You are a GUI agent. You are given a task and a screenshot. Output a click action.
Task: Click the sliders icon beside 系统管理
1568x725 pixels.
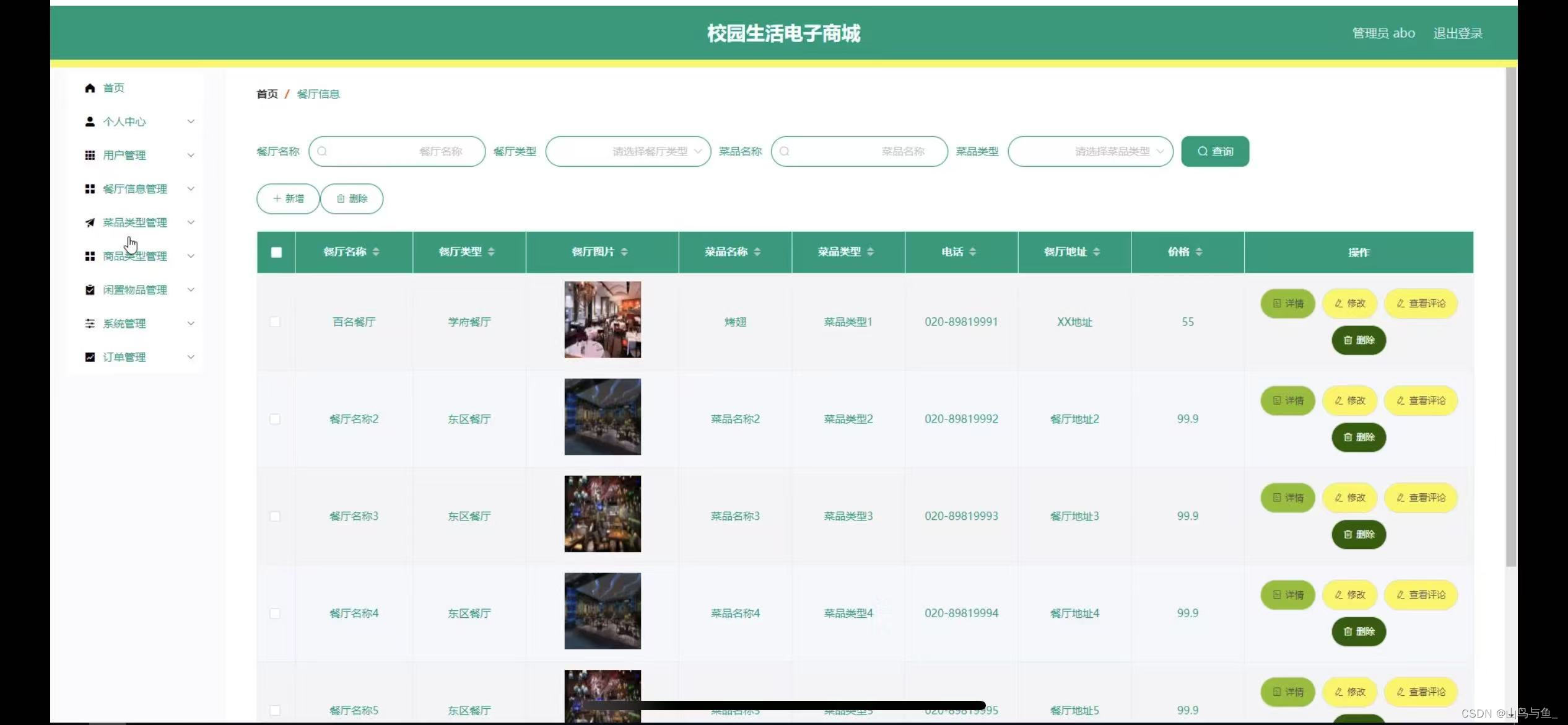coord(90,323)
